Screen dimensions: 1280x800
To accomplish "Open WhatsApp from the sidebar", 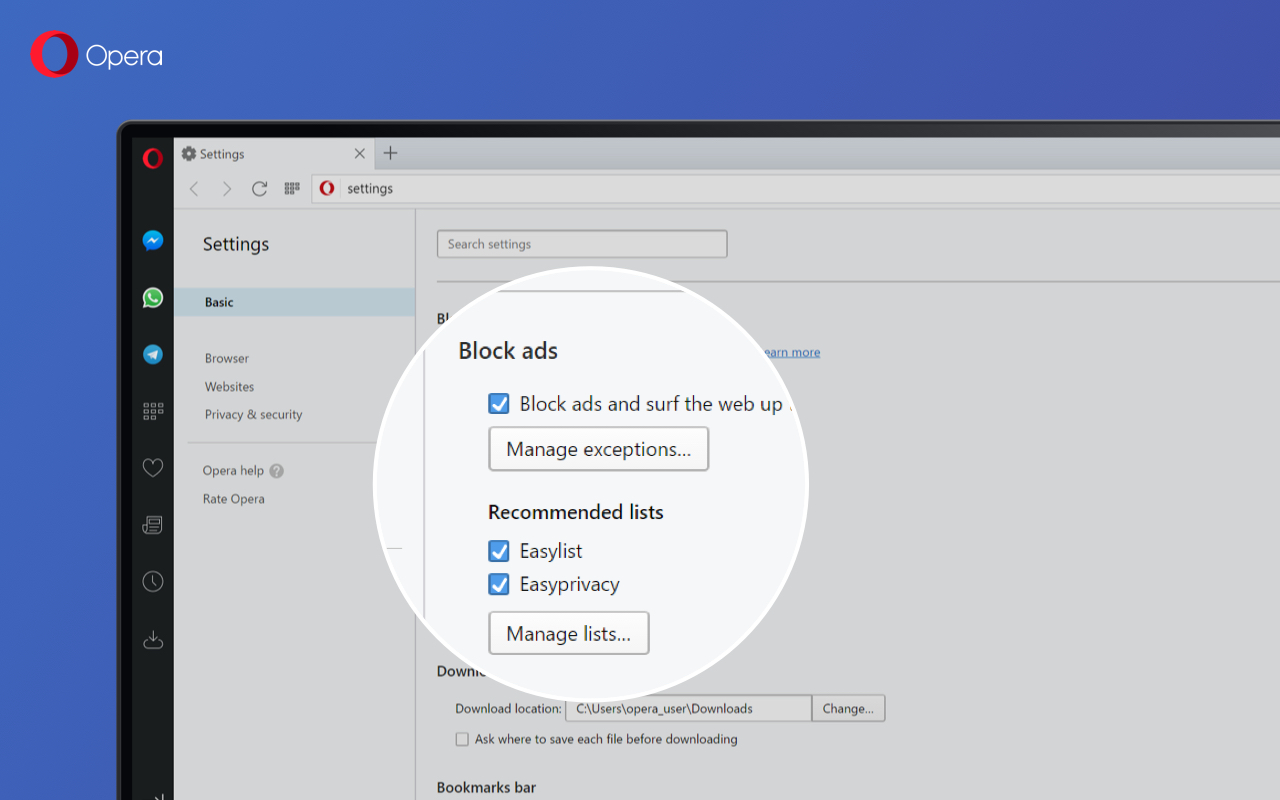I will pos(153,297).
